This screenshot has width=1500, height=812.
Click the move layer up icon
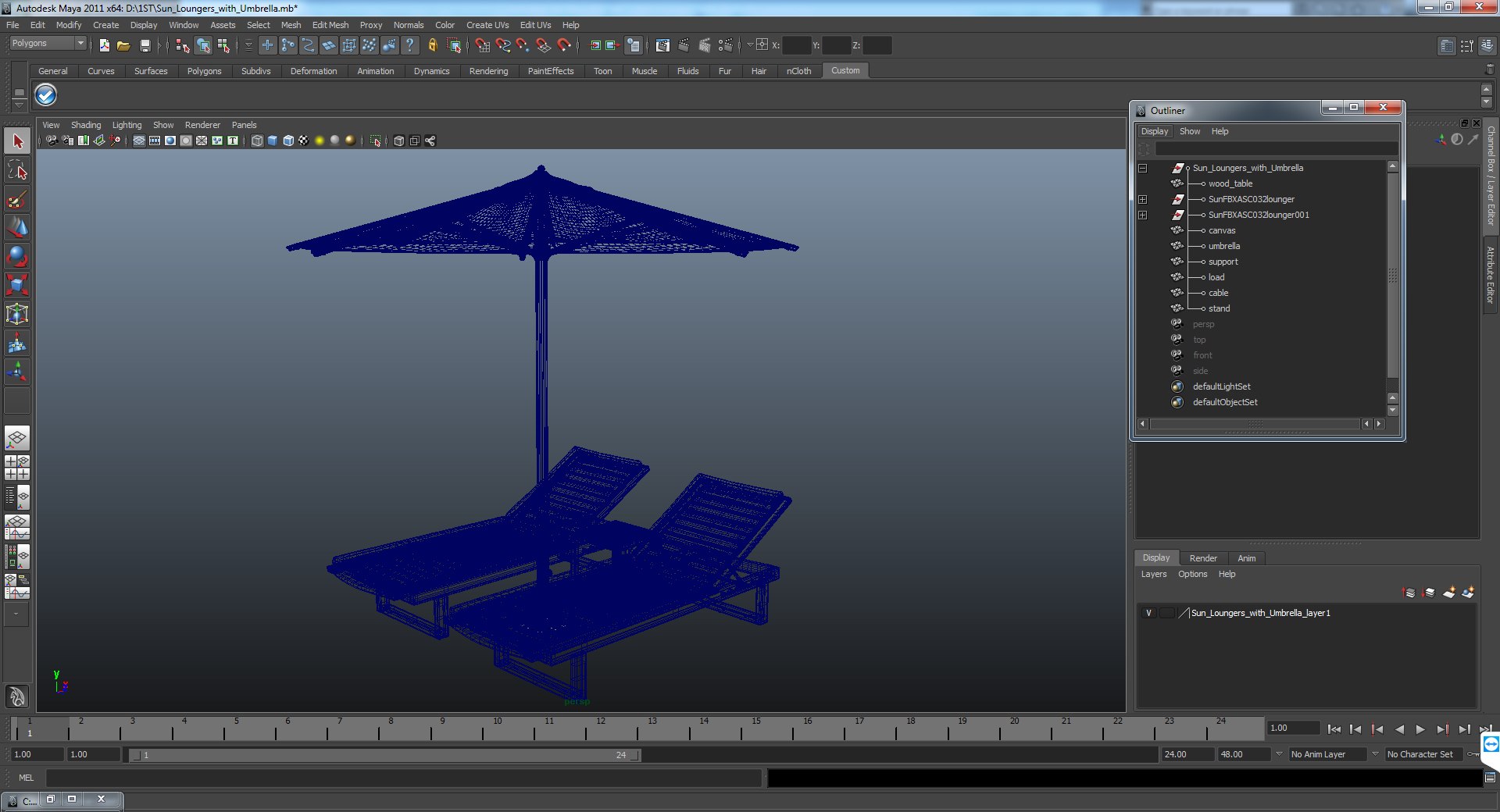(1409, 593)
